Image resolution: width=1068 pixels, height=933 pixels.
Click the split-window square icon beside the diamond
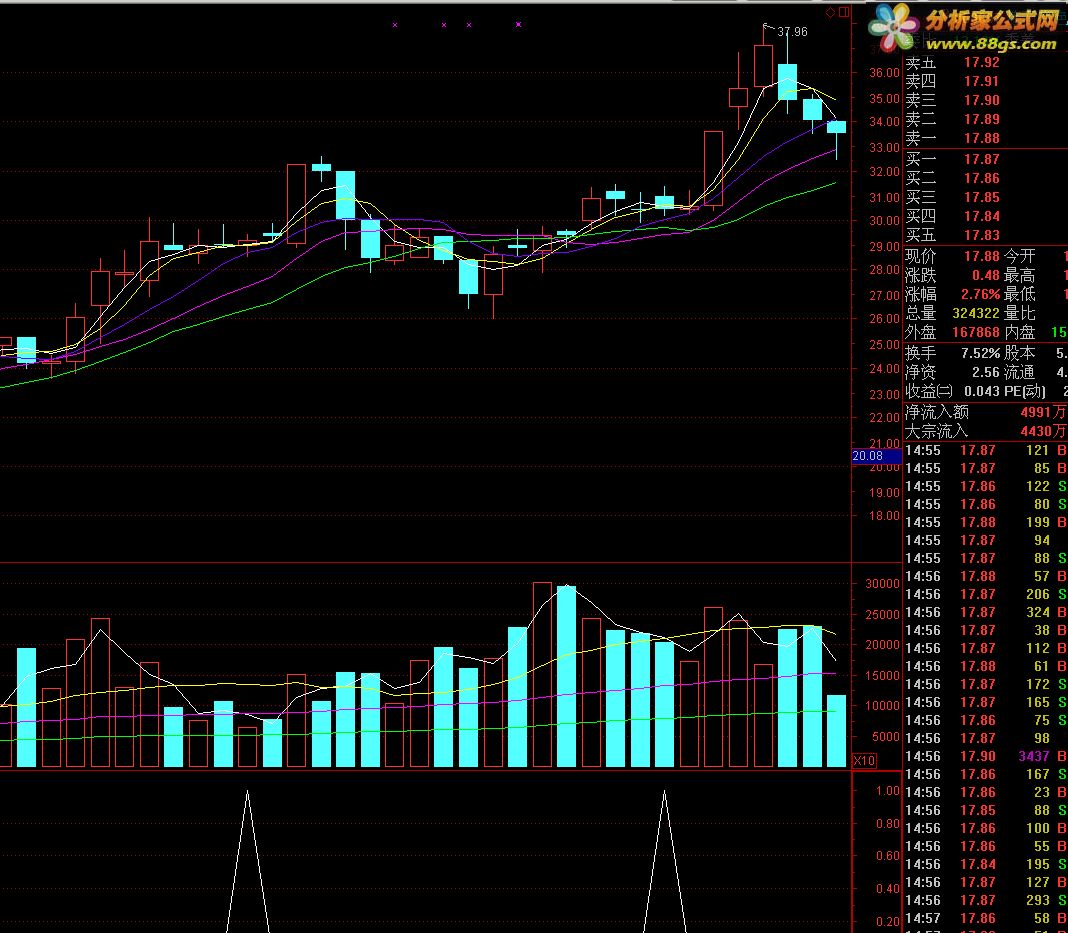(844, 12)
